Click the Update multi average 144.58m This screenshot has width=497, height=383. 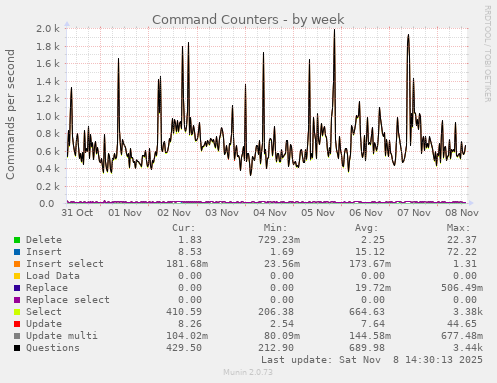click(x=370, y=336)
